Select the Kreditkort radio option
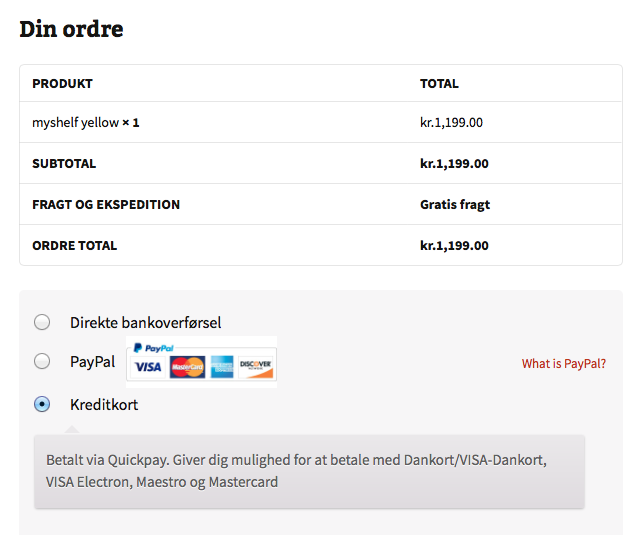This screenshot has height=535, width=635. point(42,404)
